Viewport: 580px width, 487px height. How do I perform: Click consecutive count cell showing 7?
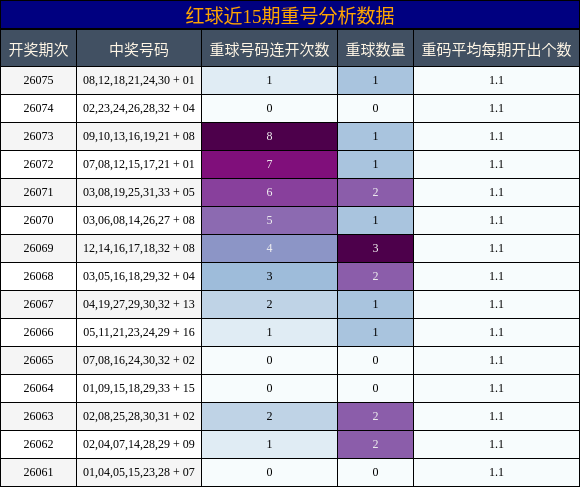point(269,164)
